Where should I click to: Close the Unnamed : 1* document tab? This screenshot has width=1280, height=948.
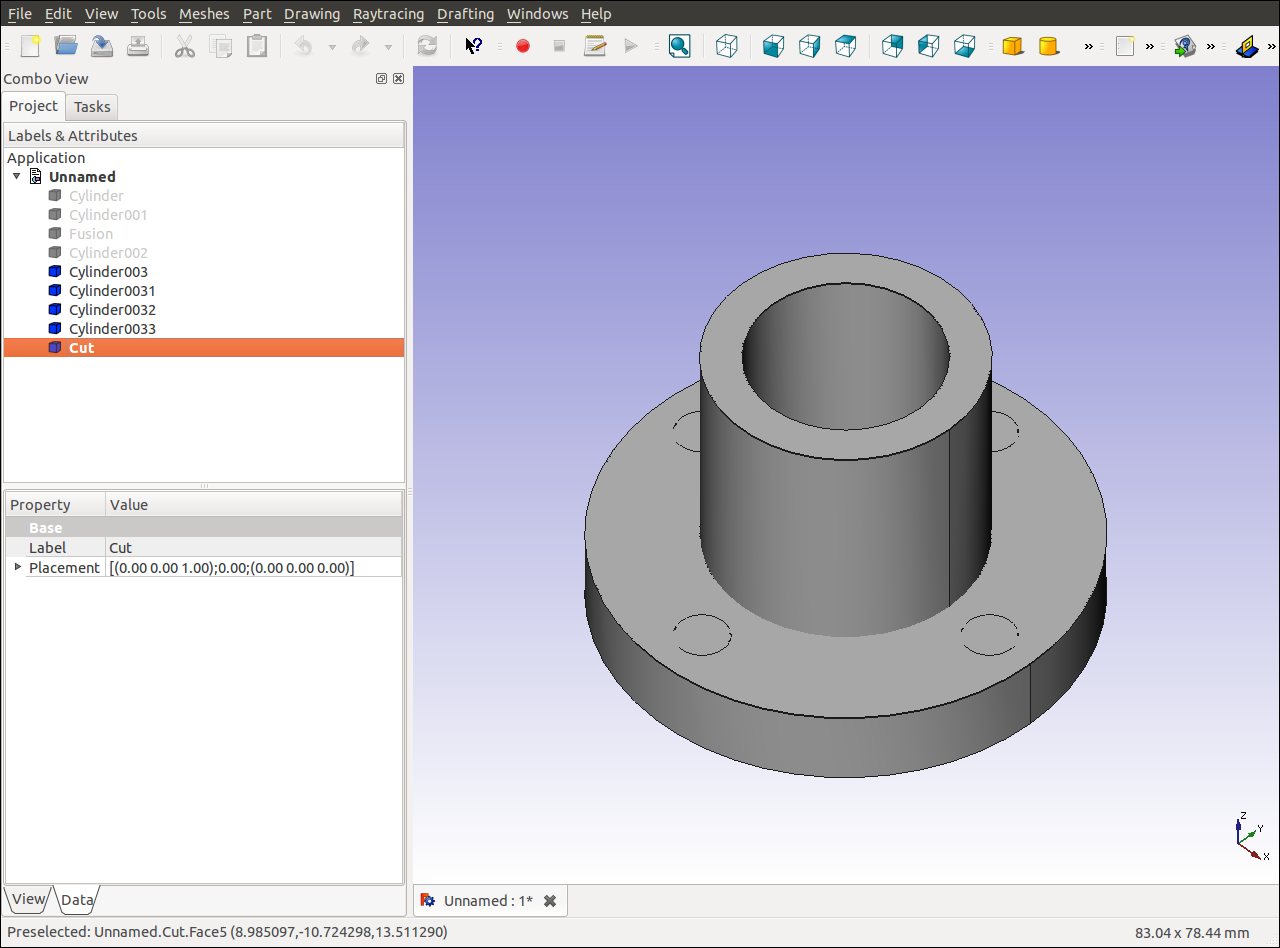click(550, 901)
